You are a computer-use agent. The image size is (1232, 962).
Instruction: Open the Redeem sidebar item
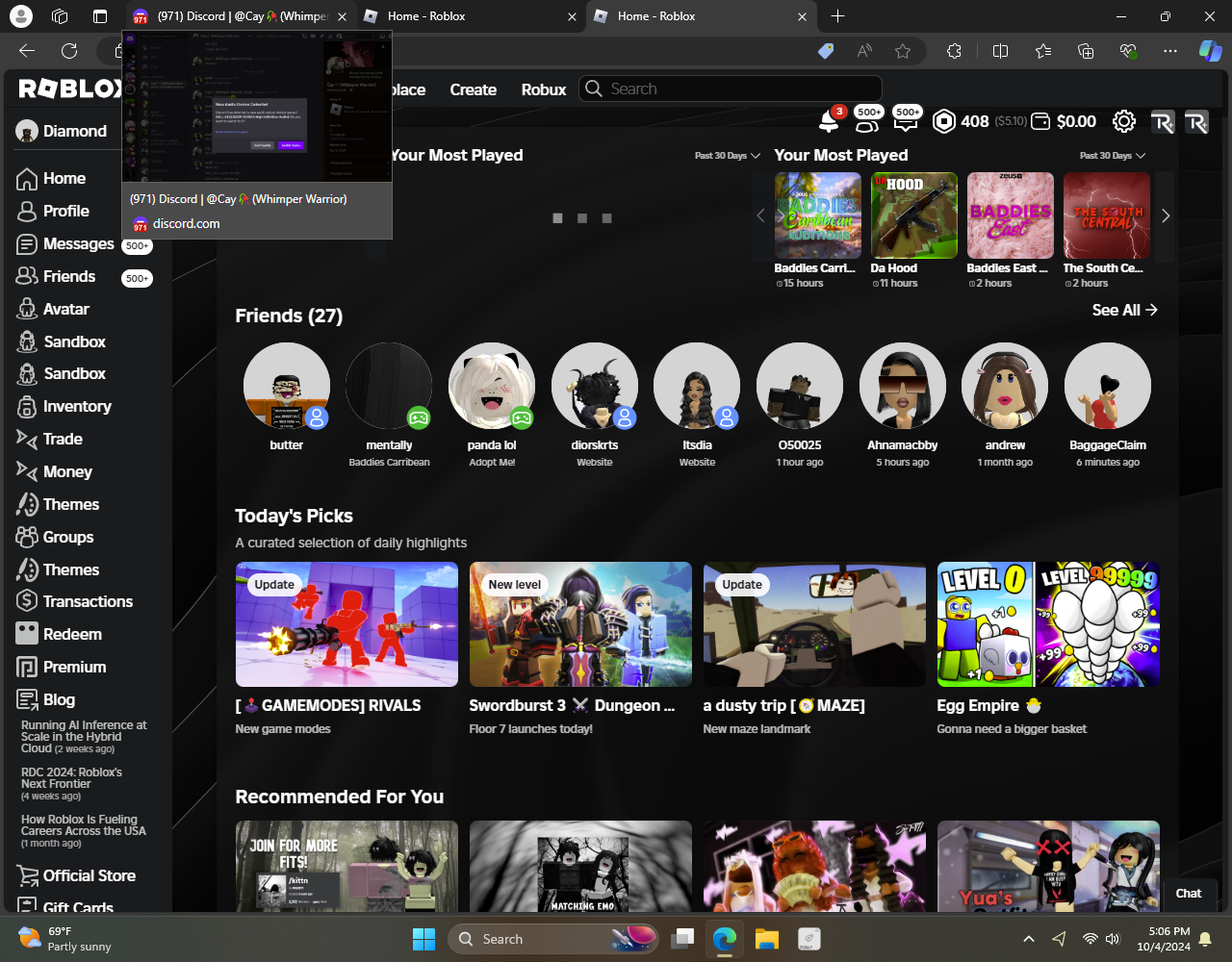[59, 635]
